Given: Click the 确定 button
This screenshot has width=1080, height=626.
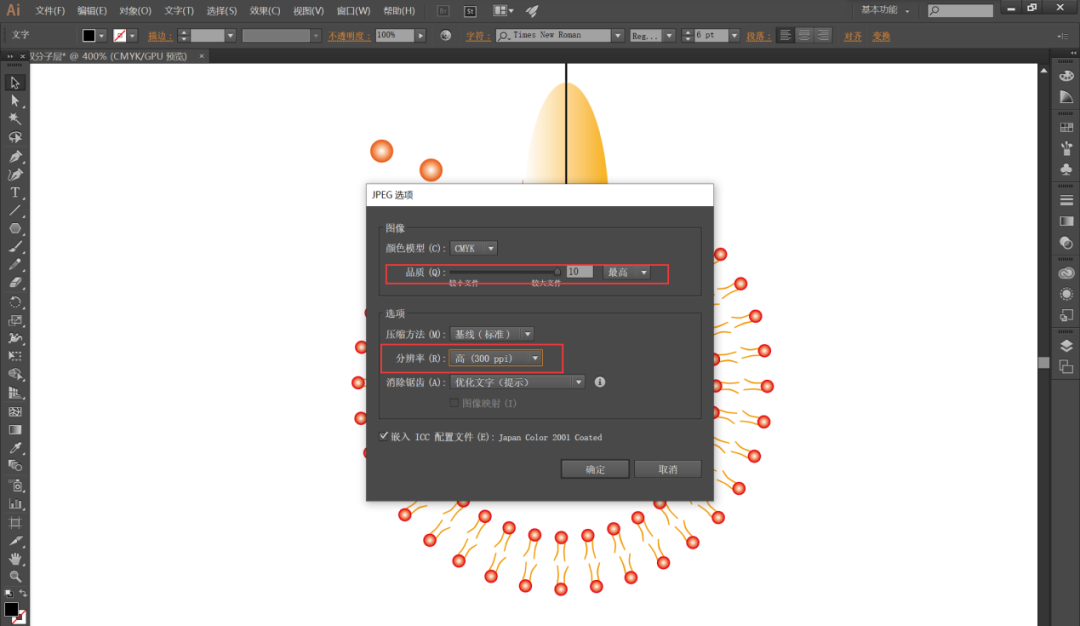Looking at the screenshot, I should pos(595,469).
